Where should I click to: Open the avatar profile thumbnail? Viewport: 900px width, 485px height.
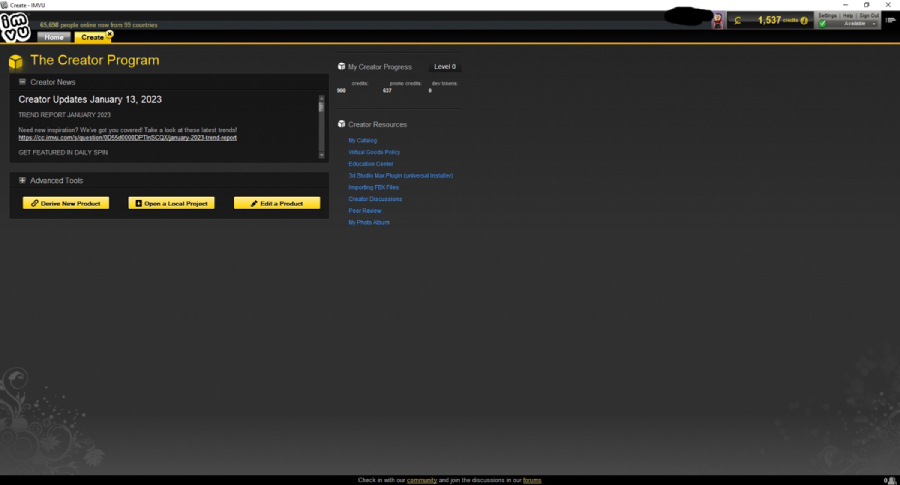click(x=717, y=21)
